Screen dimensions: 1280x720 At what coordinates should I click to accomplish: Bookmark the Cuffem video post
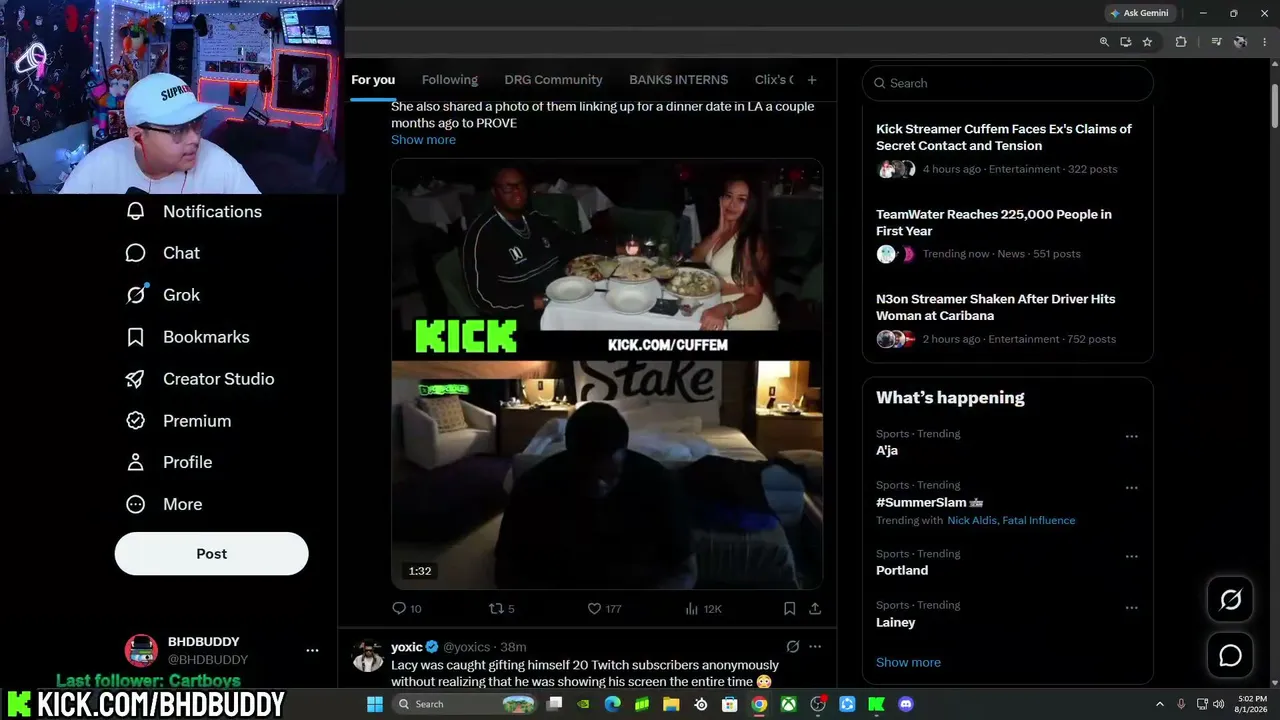[x=789, y=608]
